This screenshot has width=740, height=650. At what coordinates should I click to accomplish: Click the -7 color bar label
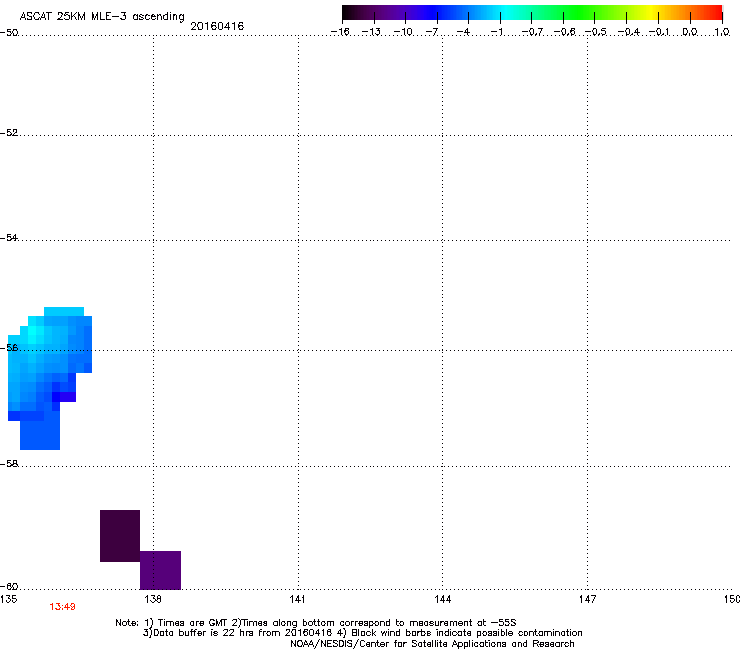click(432, 32)
